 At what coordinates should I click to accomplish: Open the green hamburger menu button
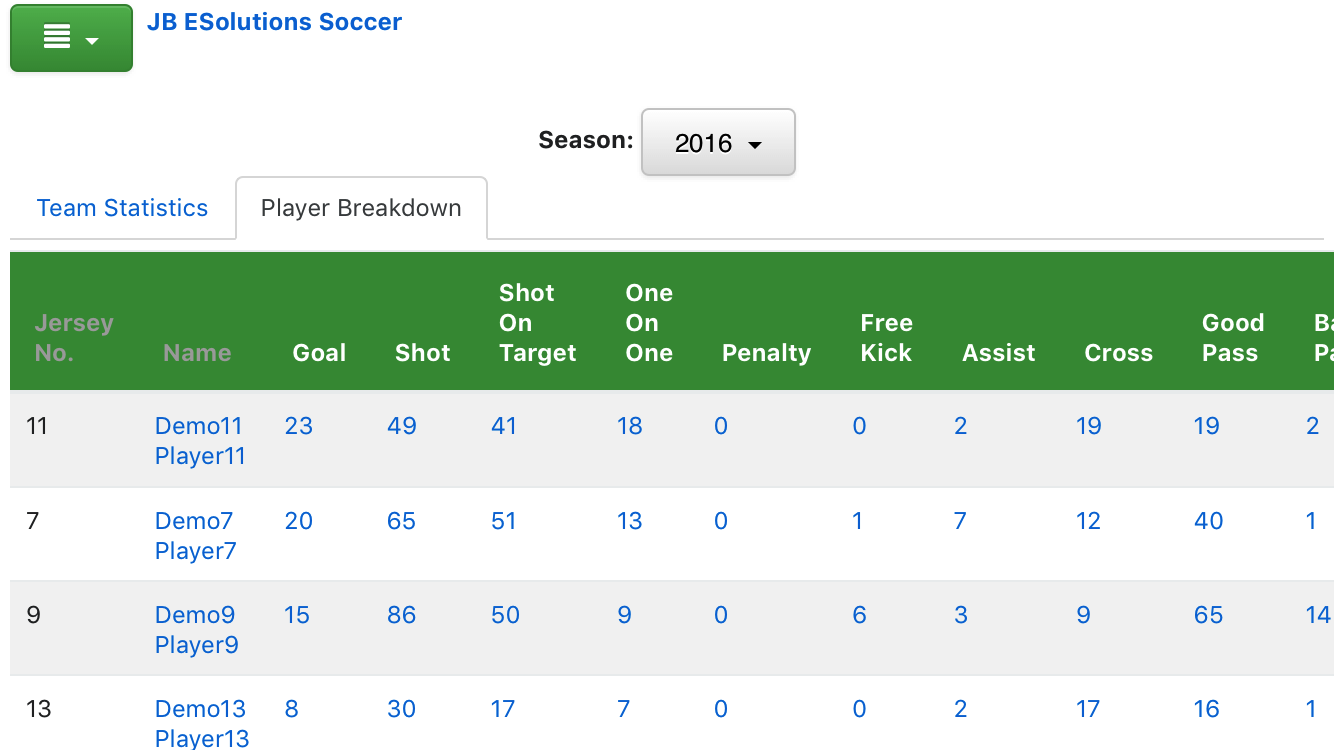[71, 38]
